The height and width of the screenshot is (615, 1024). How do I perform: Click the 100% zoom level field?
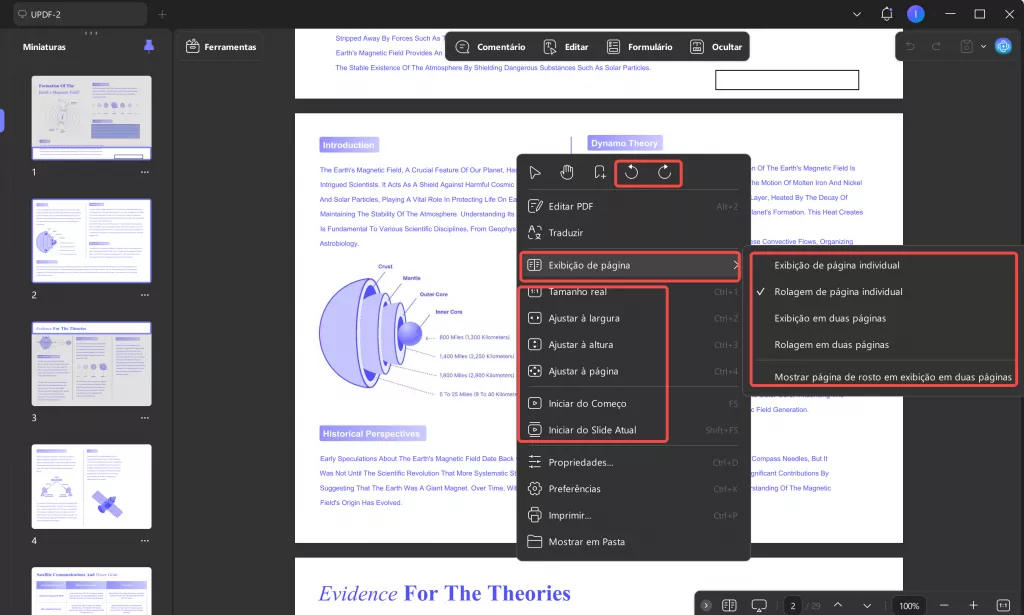click(909, 606)
